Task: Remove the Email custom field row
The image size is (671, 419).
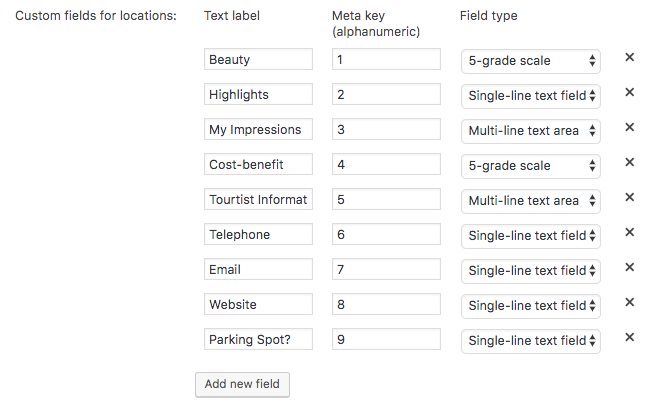Action: tap(630, 268)
